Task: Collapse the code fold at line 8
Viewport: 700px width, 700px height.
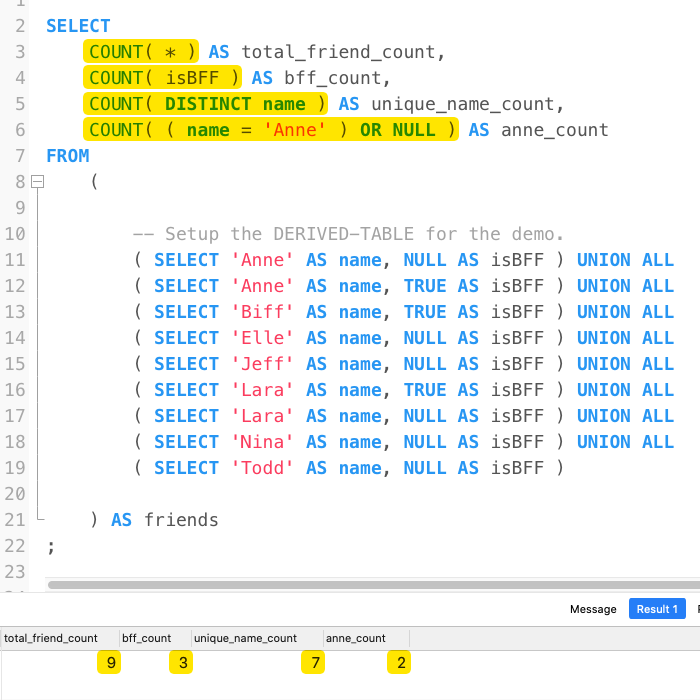Action: tap(38, 182)
